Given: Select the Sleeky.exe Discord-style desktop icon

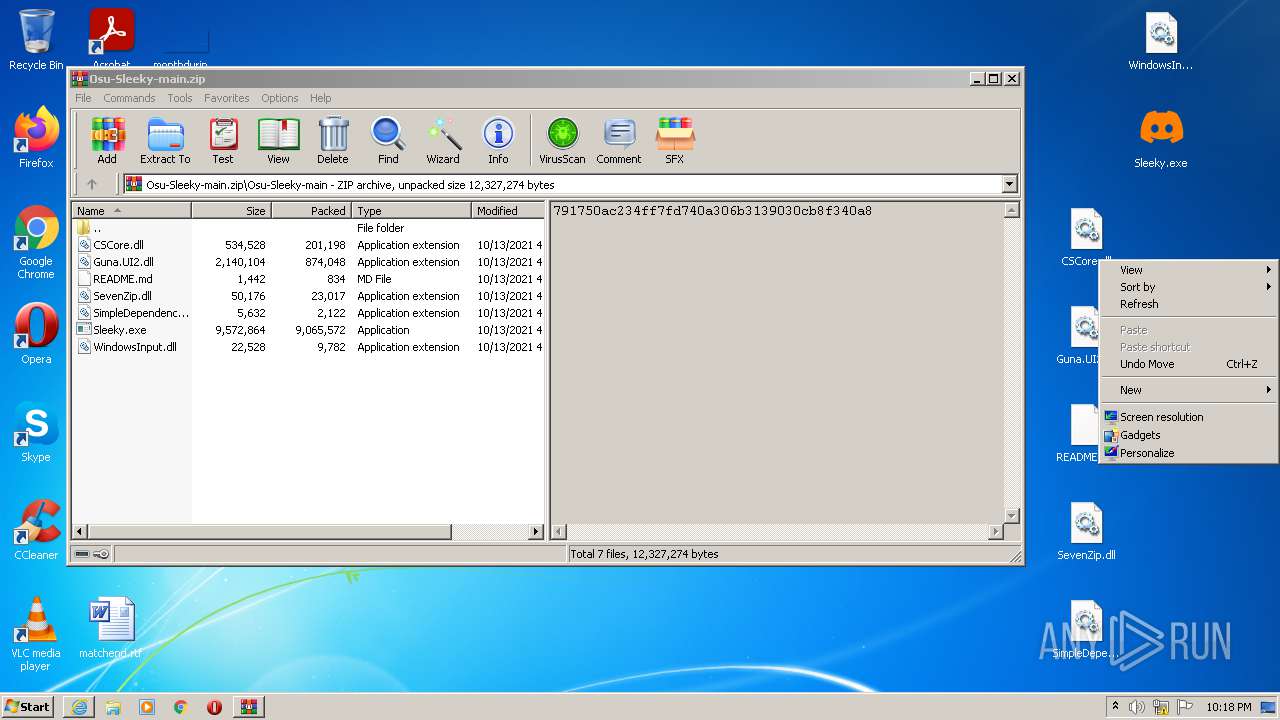Looking at the screenshot, I should 1161,138.
